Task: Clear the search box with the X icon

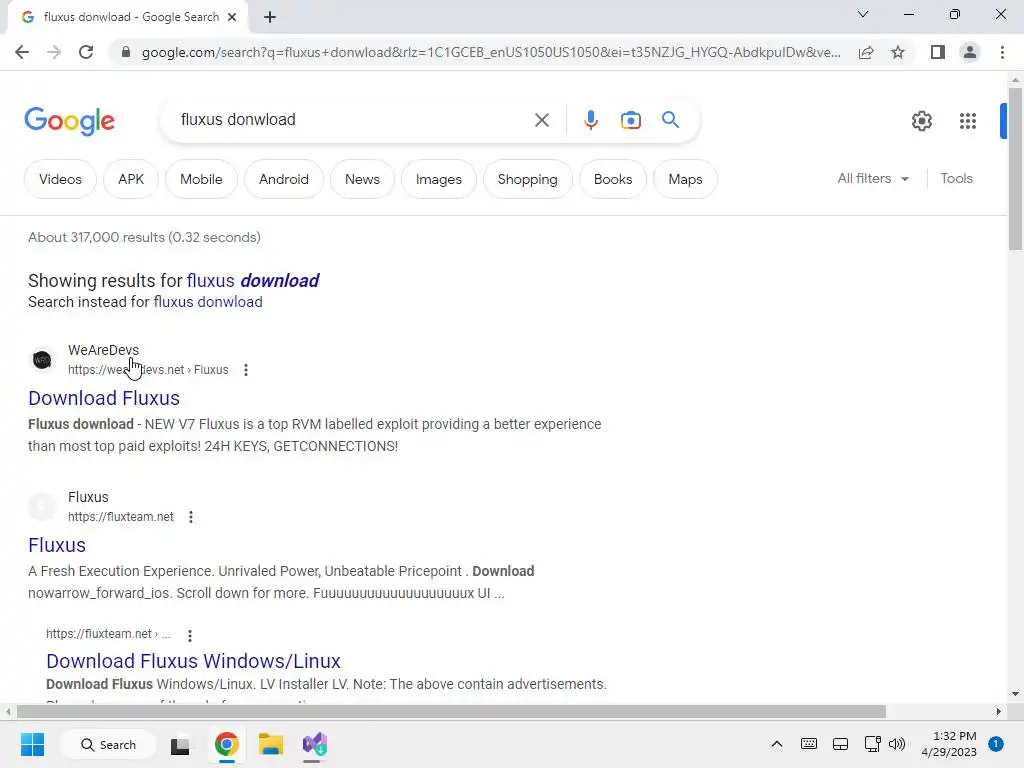Action: point(541,120)
